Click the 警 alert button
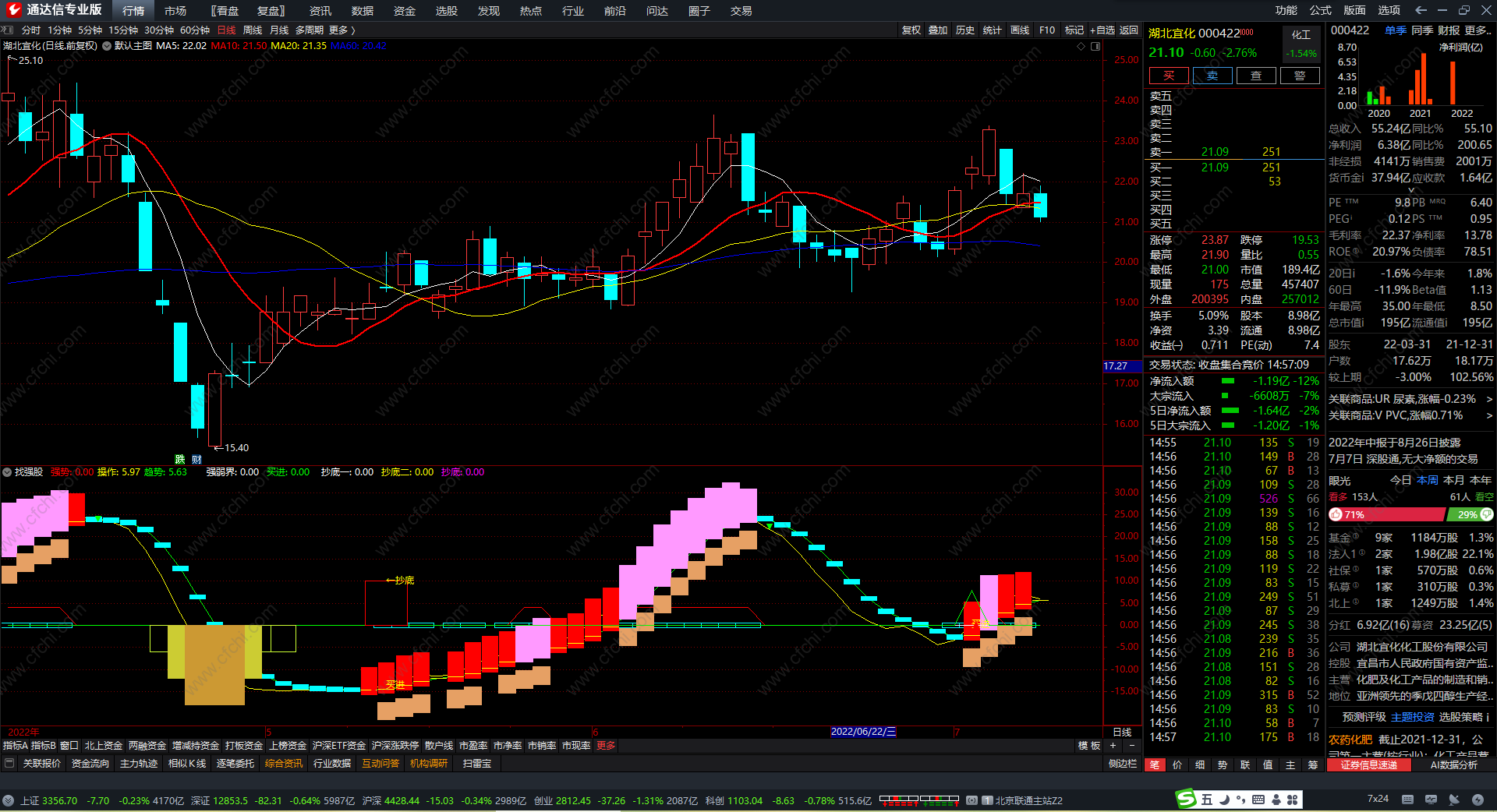This screenshot has height=812, width=1497. click(x=1300, y=76)
